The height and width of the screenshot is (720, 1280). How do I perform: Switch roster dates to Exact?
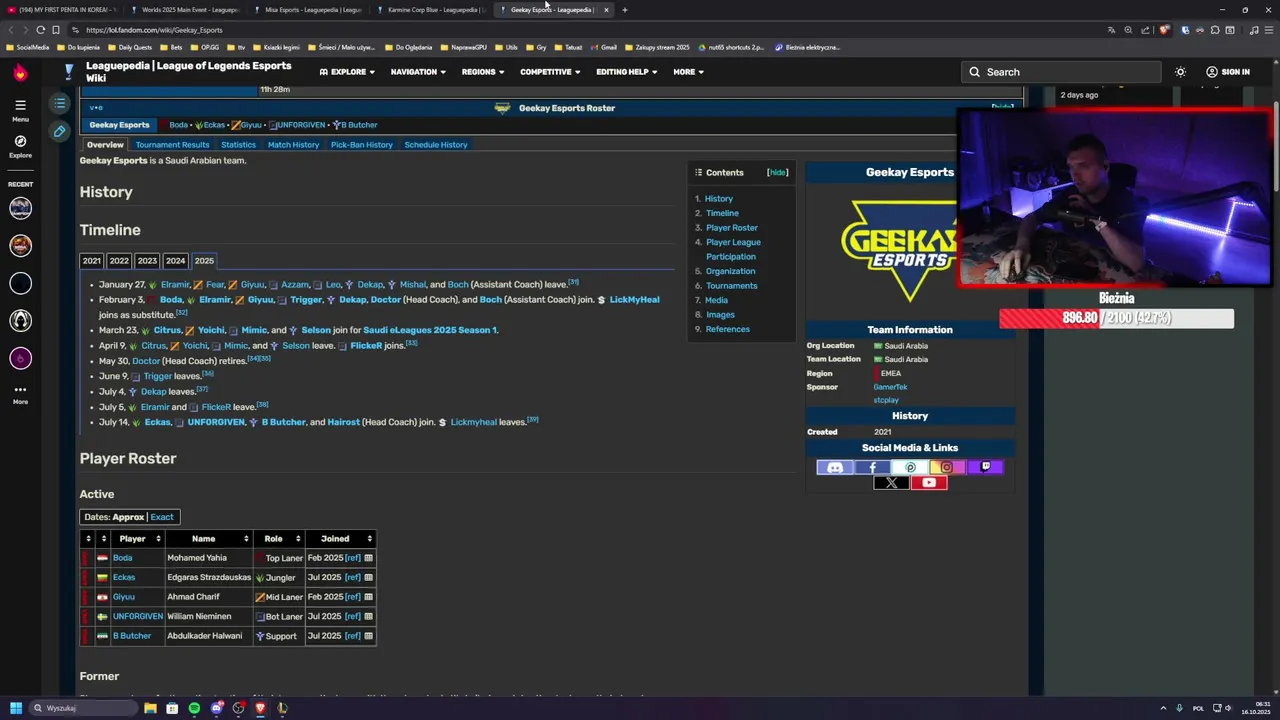pos(162,517)
